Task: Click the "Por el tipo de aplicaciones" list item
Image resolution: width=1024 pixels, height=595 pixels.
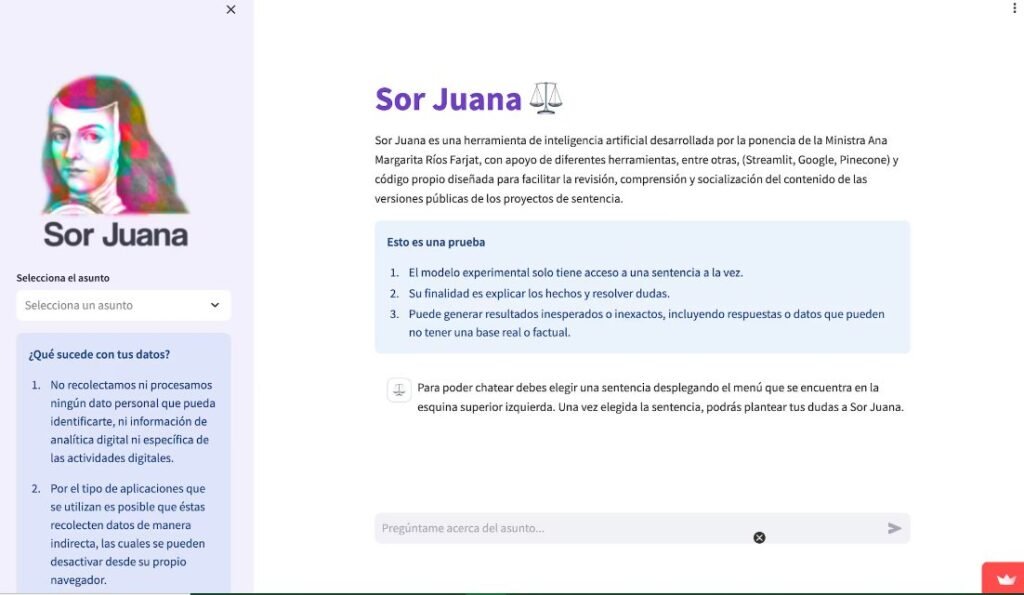Action: point(132,534)
